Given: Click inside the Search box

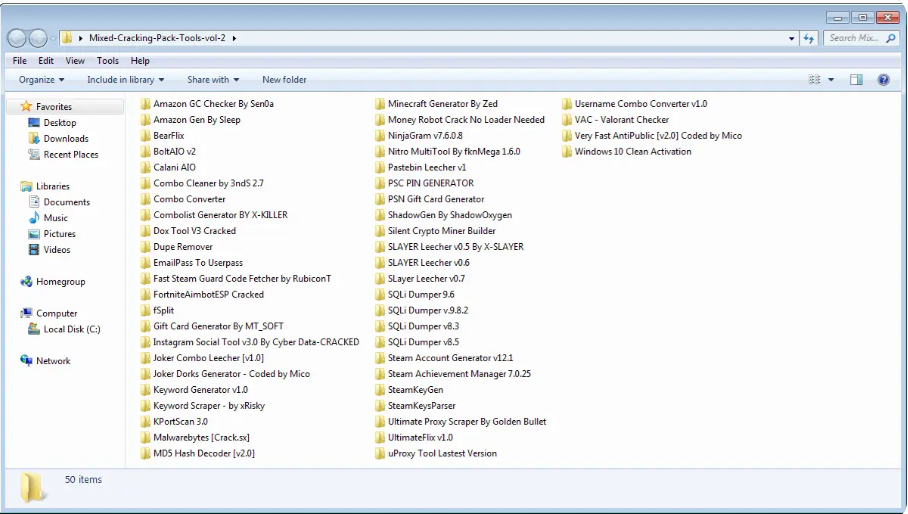Looking at the screenshot, I should click(854, 38).
